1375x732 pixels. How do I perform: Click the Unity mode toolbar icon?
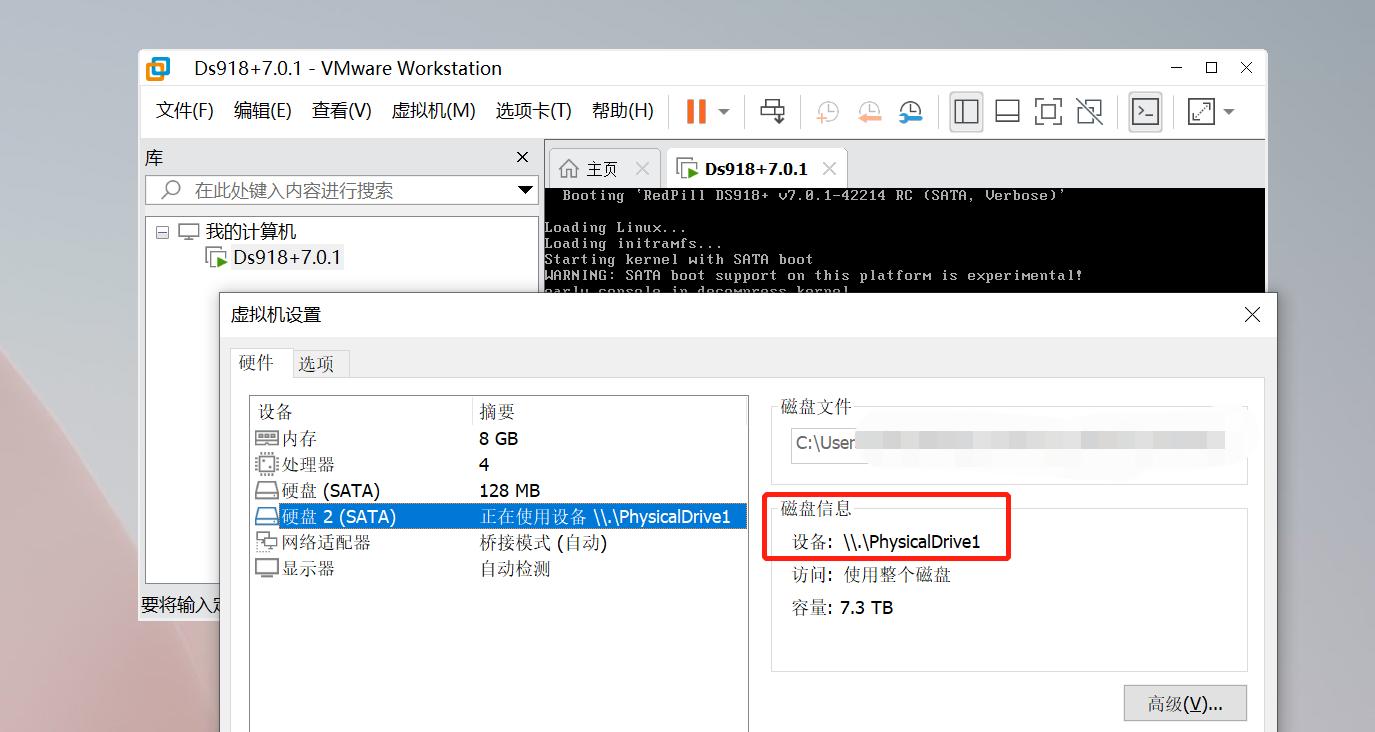[x=1089, y=111]
